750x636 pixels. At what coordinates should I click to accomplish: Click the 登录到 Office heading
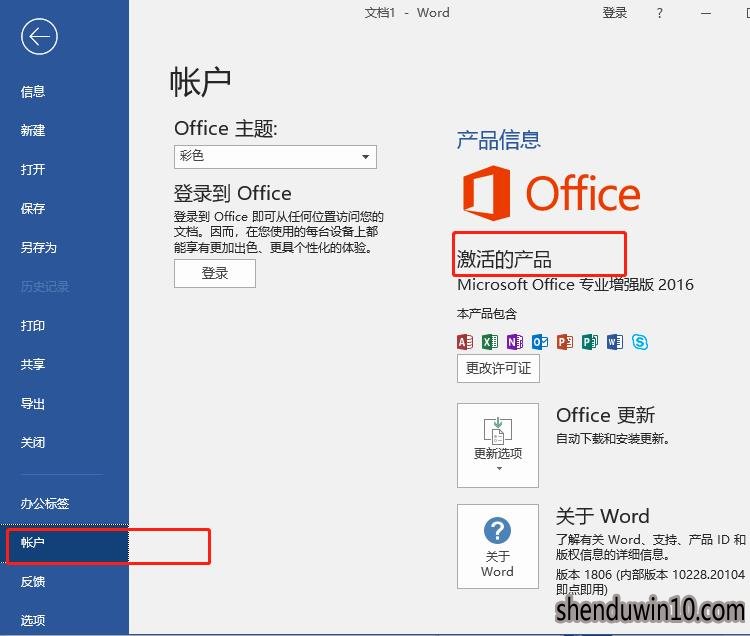pyautogui.click(x=232, y=194)
